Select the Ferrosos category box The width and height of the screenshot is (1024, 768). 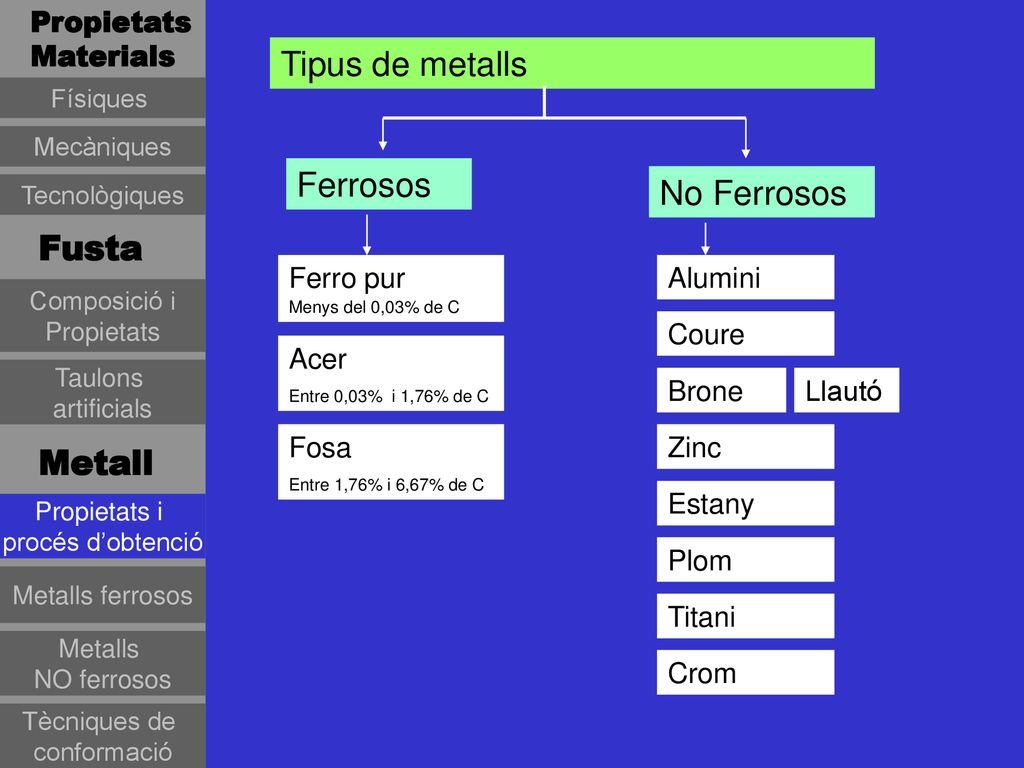(379, 184)
